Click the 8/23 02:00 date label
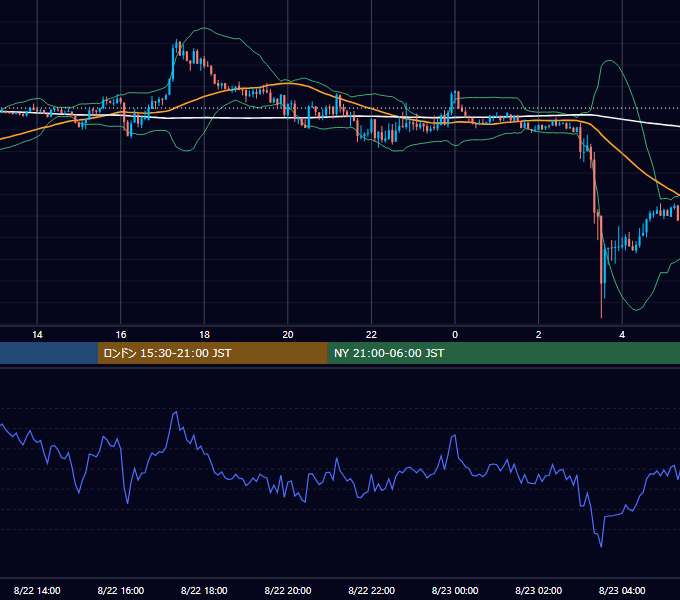 coord(539,590)
